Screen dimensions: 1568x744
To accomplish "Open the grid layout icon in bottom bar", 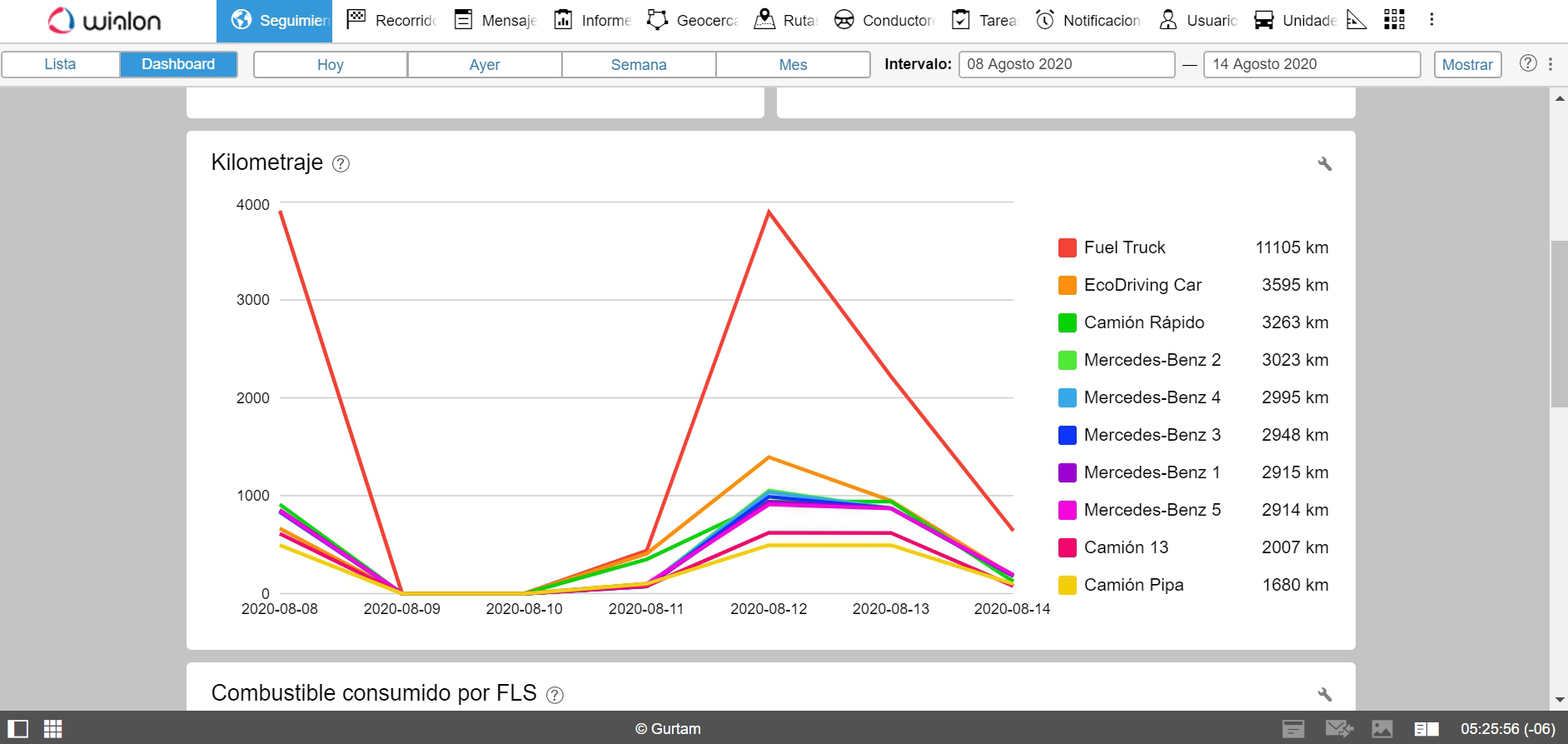I will click(53, 729).
